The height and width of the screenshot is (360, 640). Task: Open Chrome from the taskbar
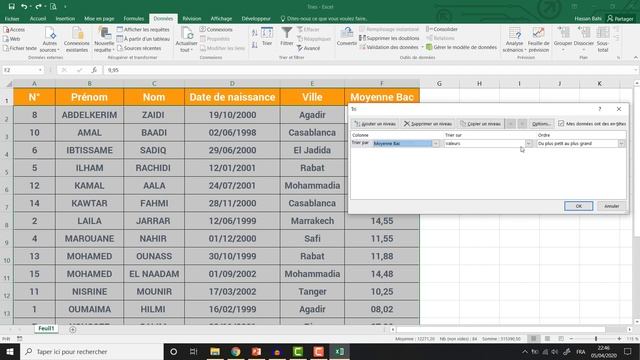236,351
